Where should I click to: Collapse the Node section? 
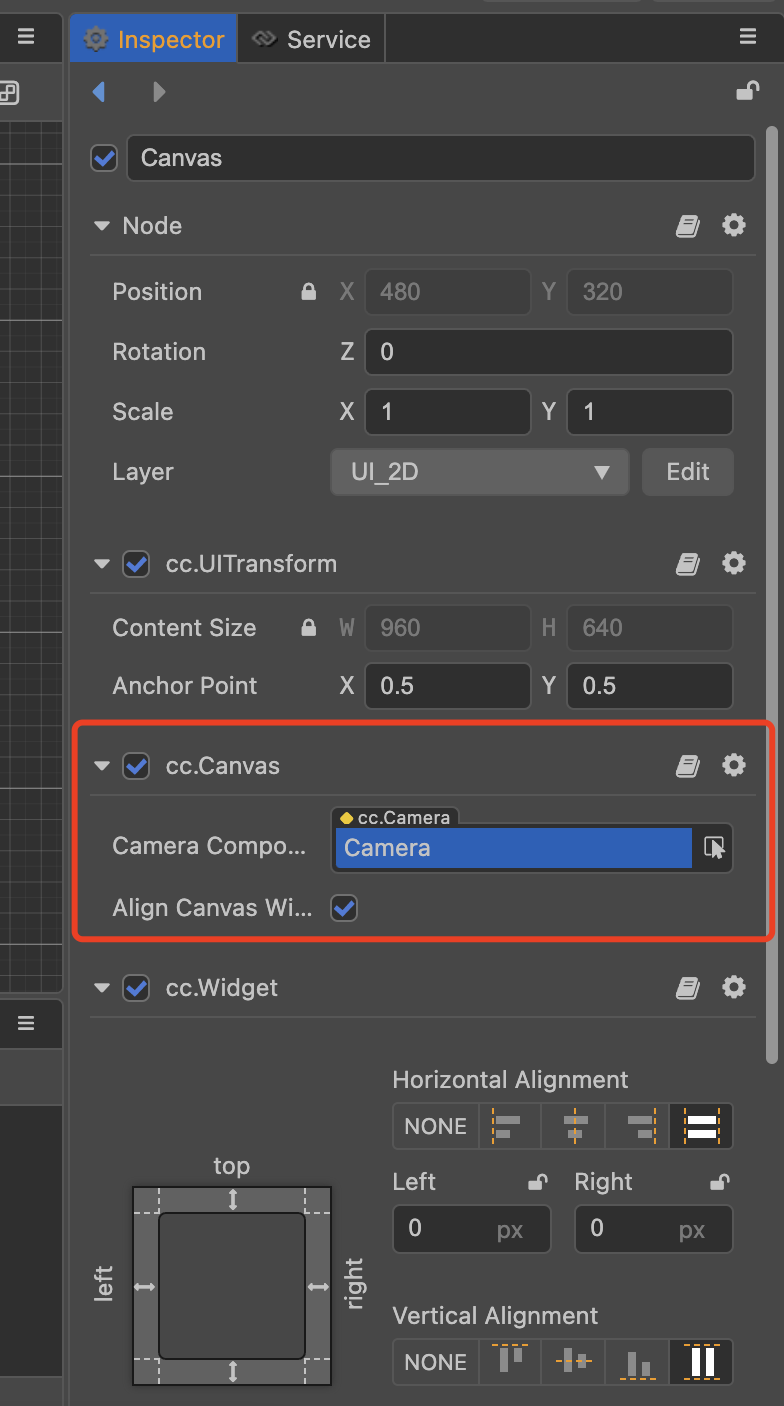(x=101, y=226)
